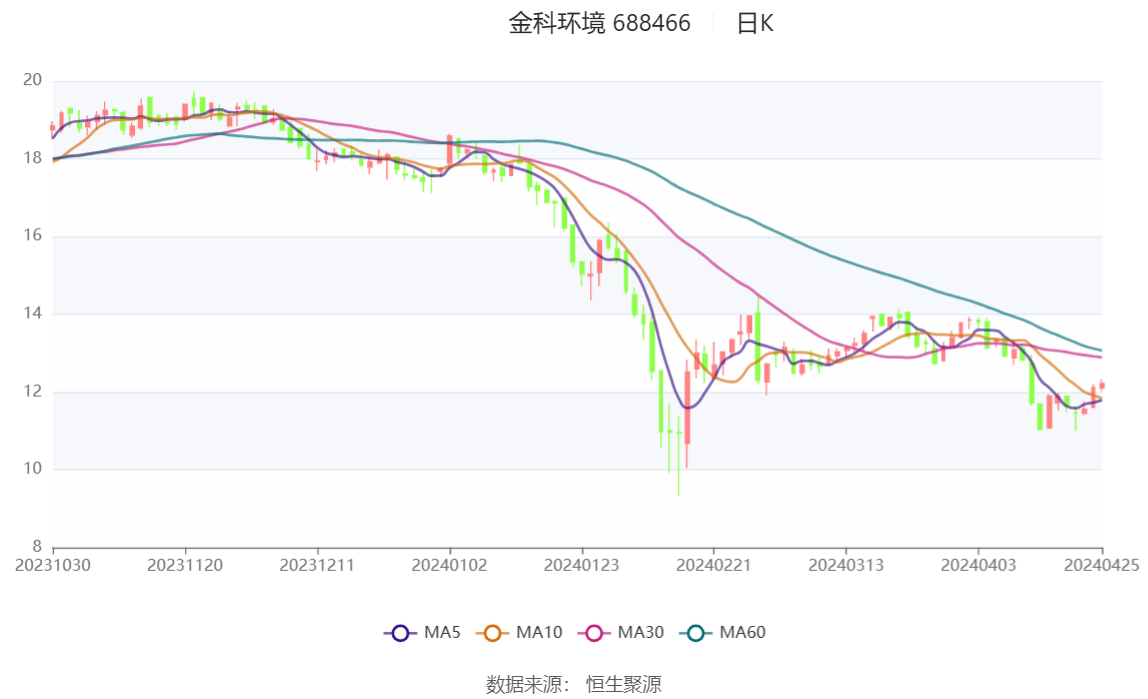Click the lowest green candlestick near 9.3
Image resolution: width=1148 pixels, height=699 pixels.
pyautogui.click(x=678, y=456)
